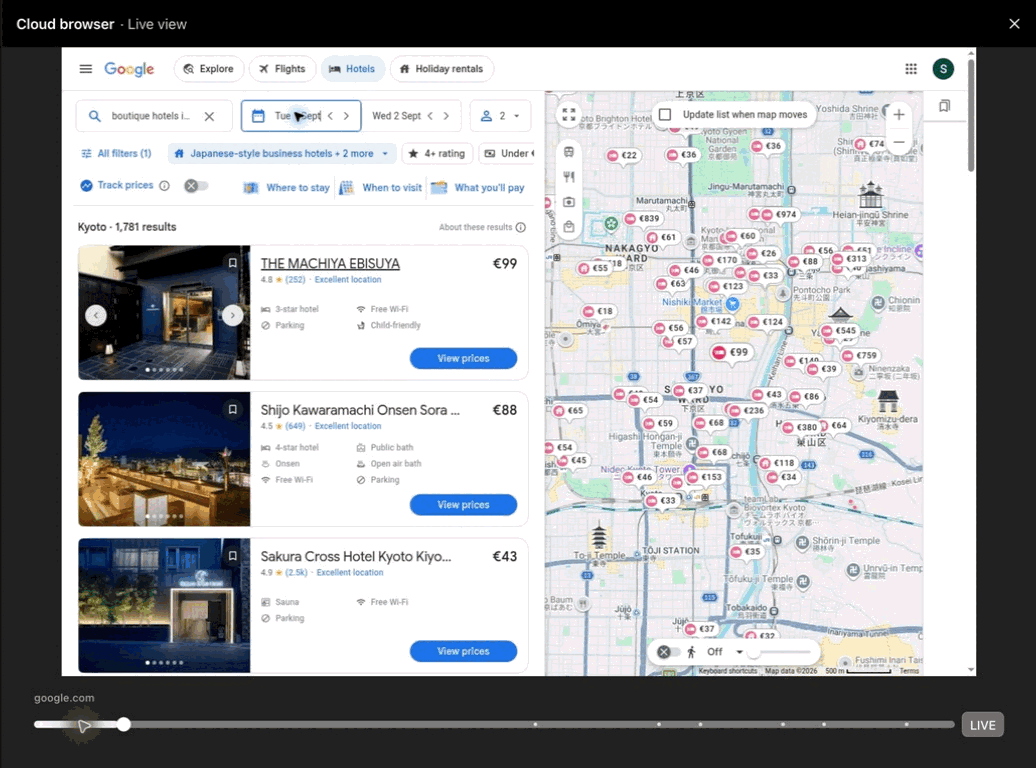Close the Cloud browser live view
Screen dimensions: 1036x768
[1014, 24]
